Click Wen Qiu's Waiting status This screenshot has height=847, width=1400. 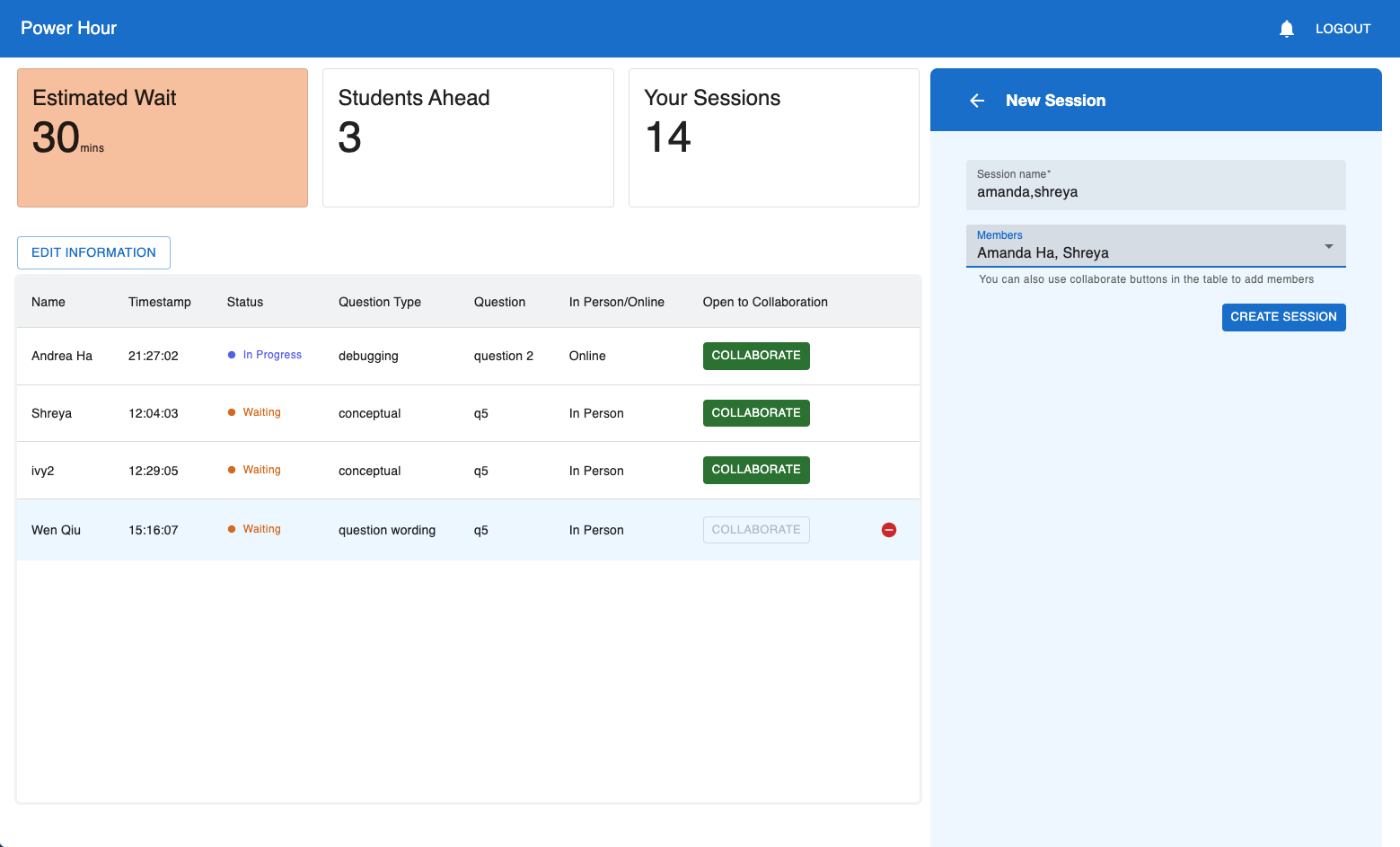coord(254,529)
